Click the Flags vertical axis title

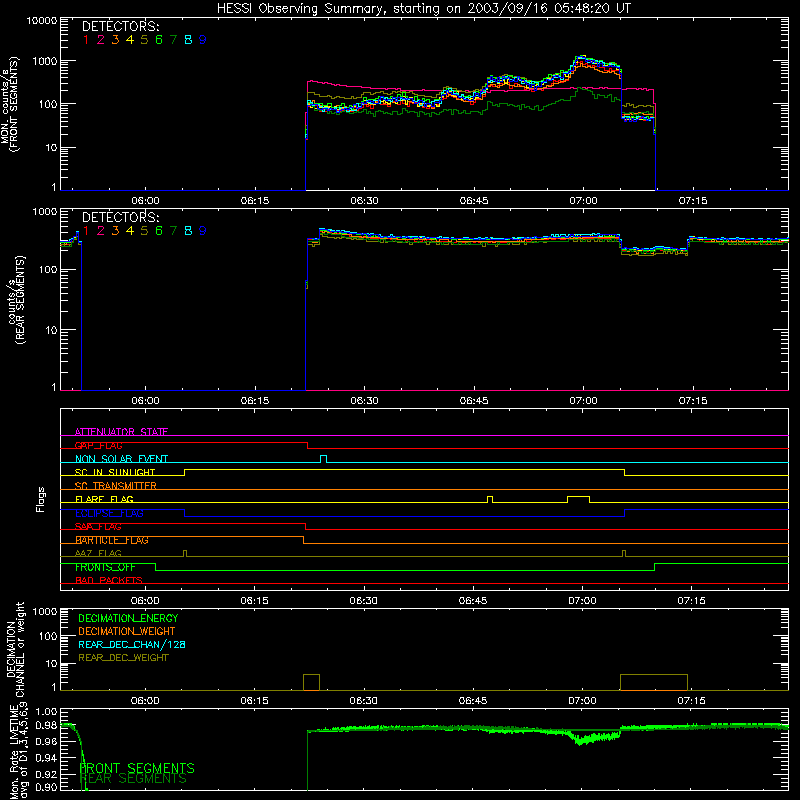[40, 499]
